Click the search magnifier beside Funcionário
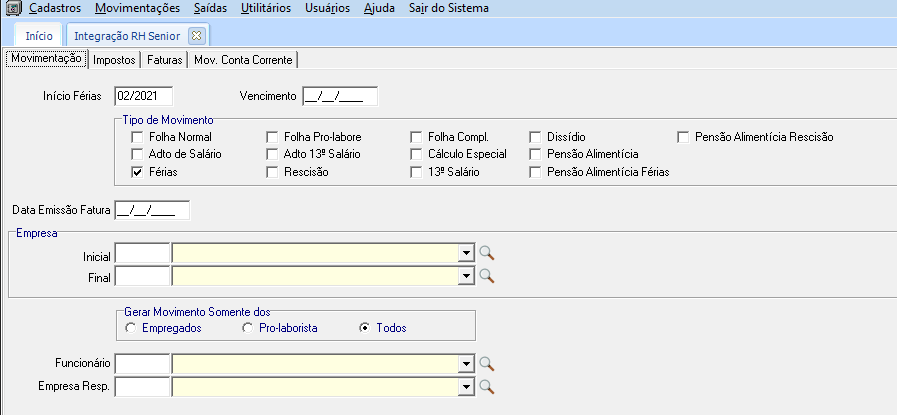897x415 pixels. [x=487, y=362]
